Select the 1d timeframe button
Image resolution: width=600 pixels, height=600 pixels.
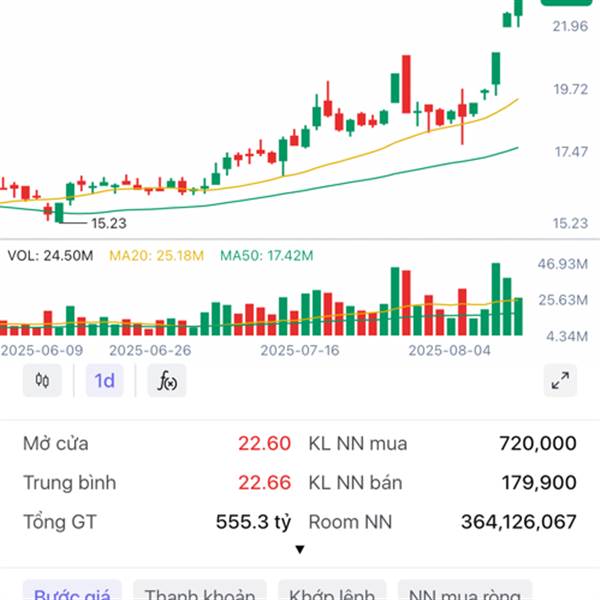(x=104, y=381)
